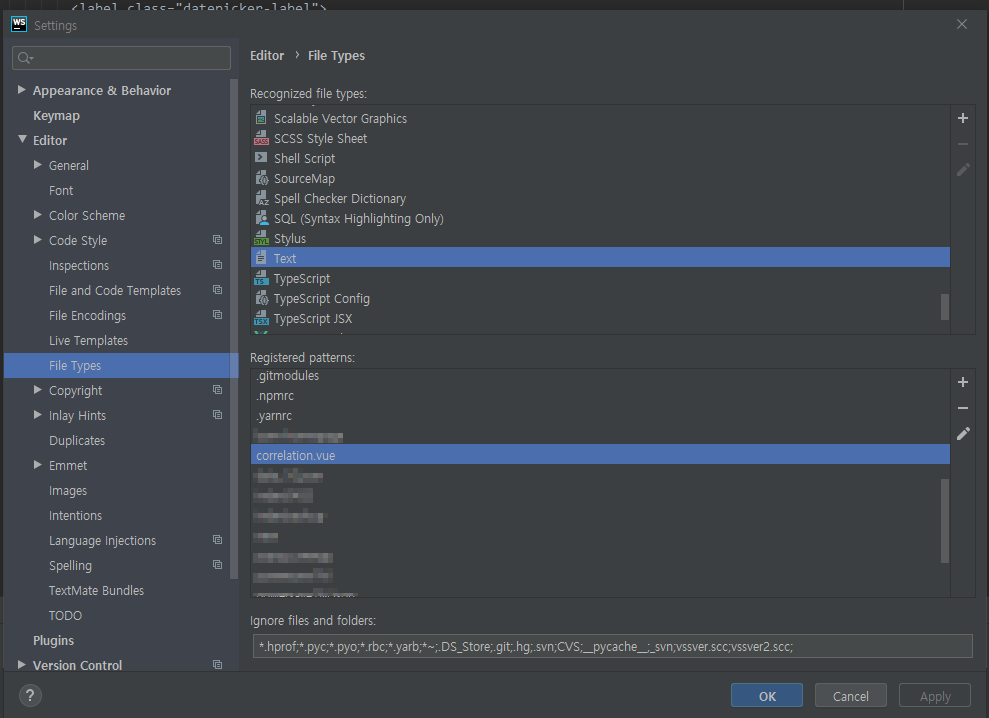Click the Ignore files and folders field
This screenshot has width=989, height=718.
pos(612,646)
